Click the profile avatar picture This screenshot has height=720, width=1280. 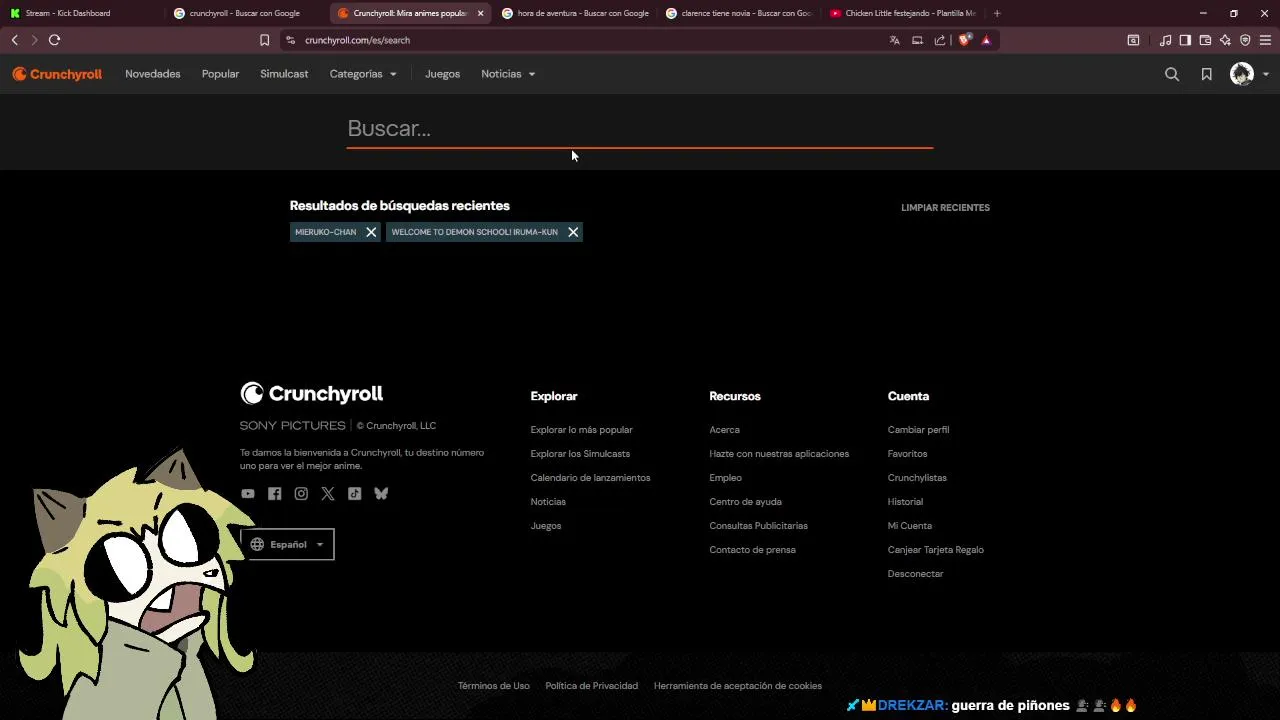1242,74
